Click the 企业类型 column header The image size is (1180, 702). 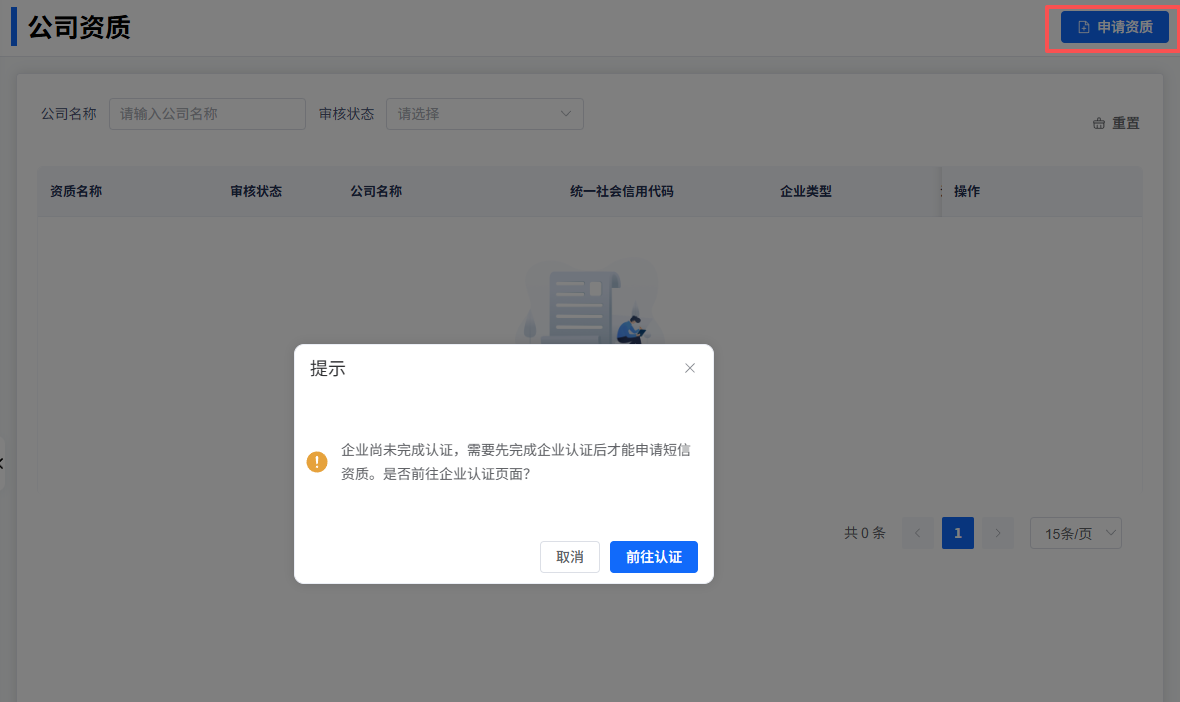pyautogui.click(x=806, y=191)
